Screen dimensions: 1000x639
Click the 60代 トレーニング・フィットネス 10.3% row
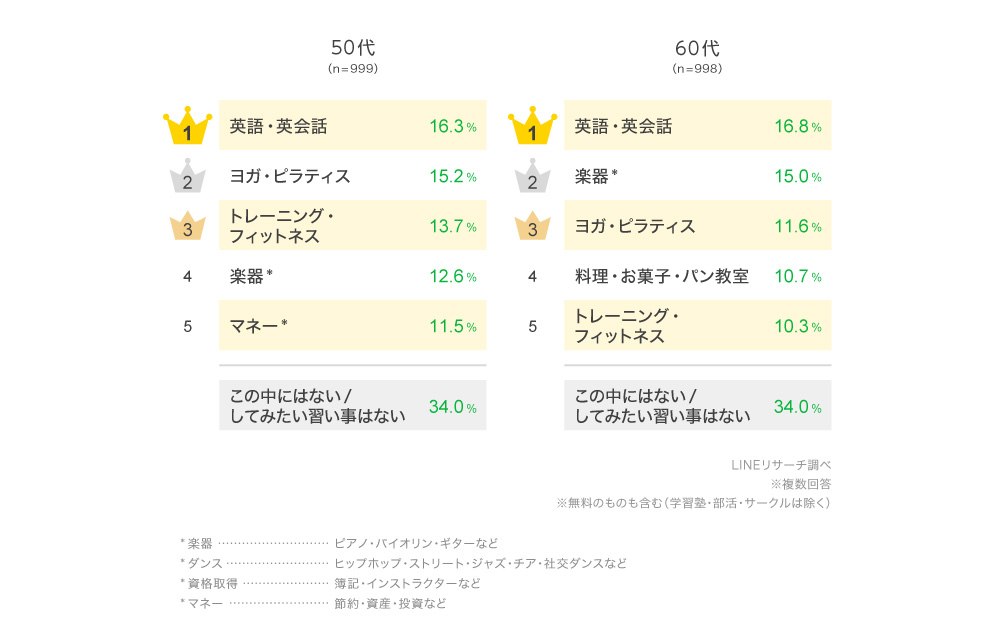(x=698, y=325)
